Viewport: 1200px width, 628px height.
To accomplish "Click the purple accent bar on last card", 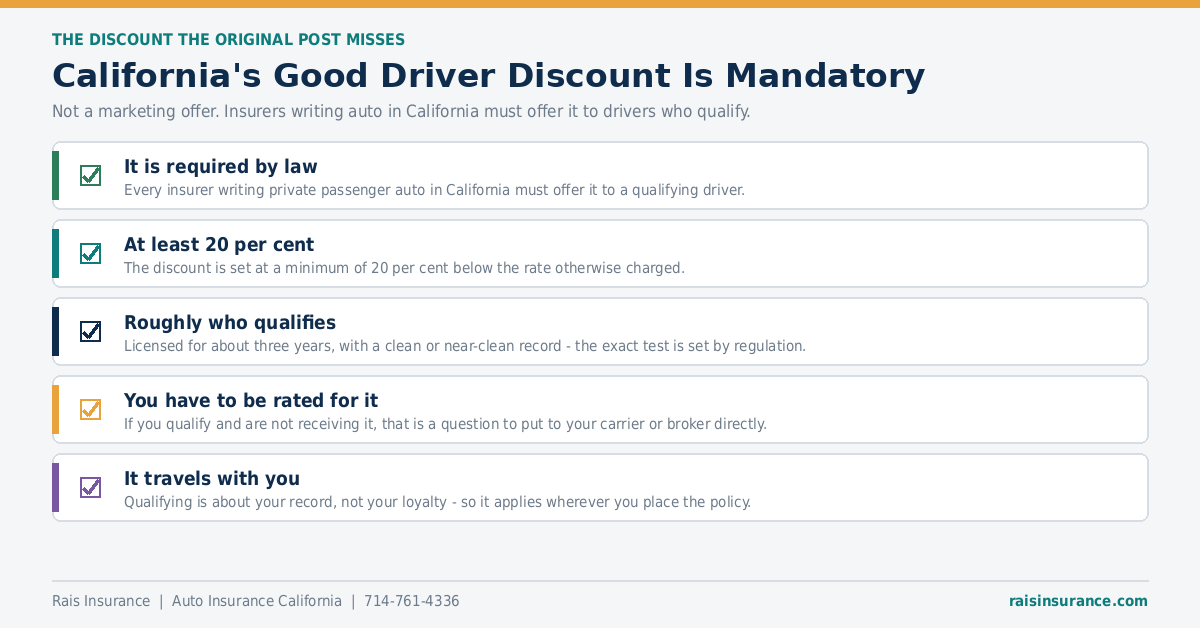I will (x=56, y=488).
